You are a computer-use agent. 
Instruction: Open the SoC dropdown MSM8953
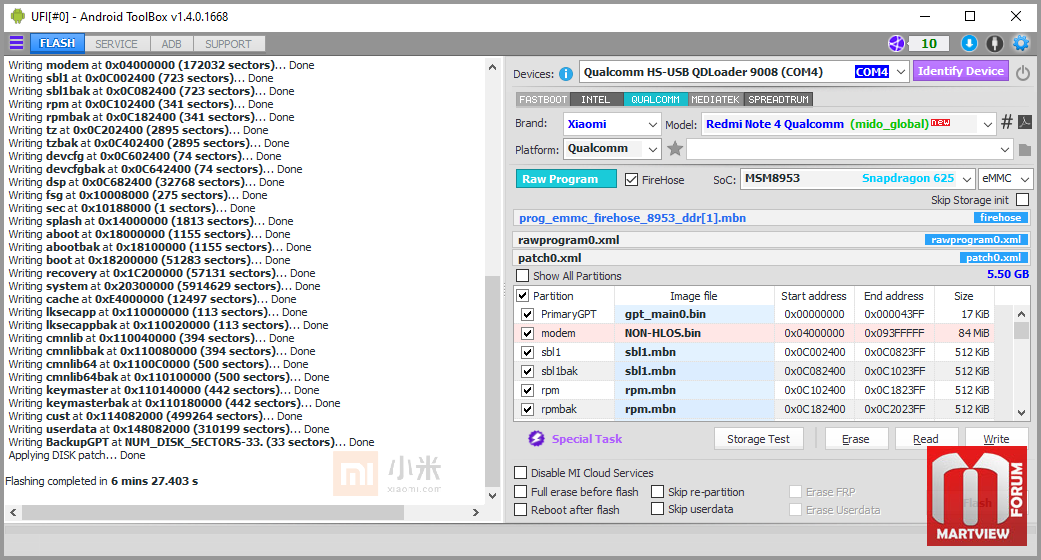click(857, 179)
